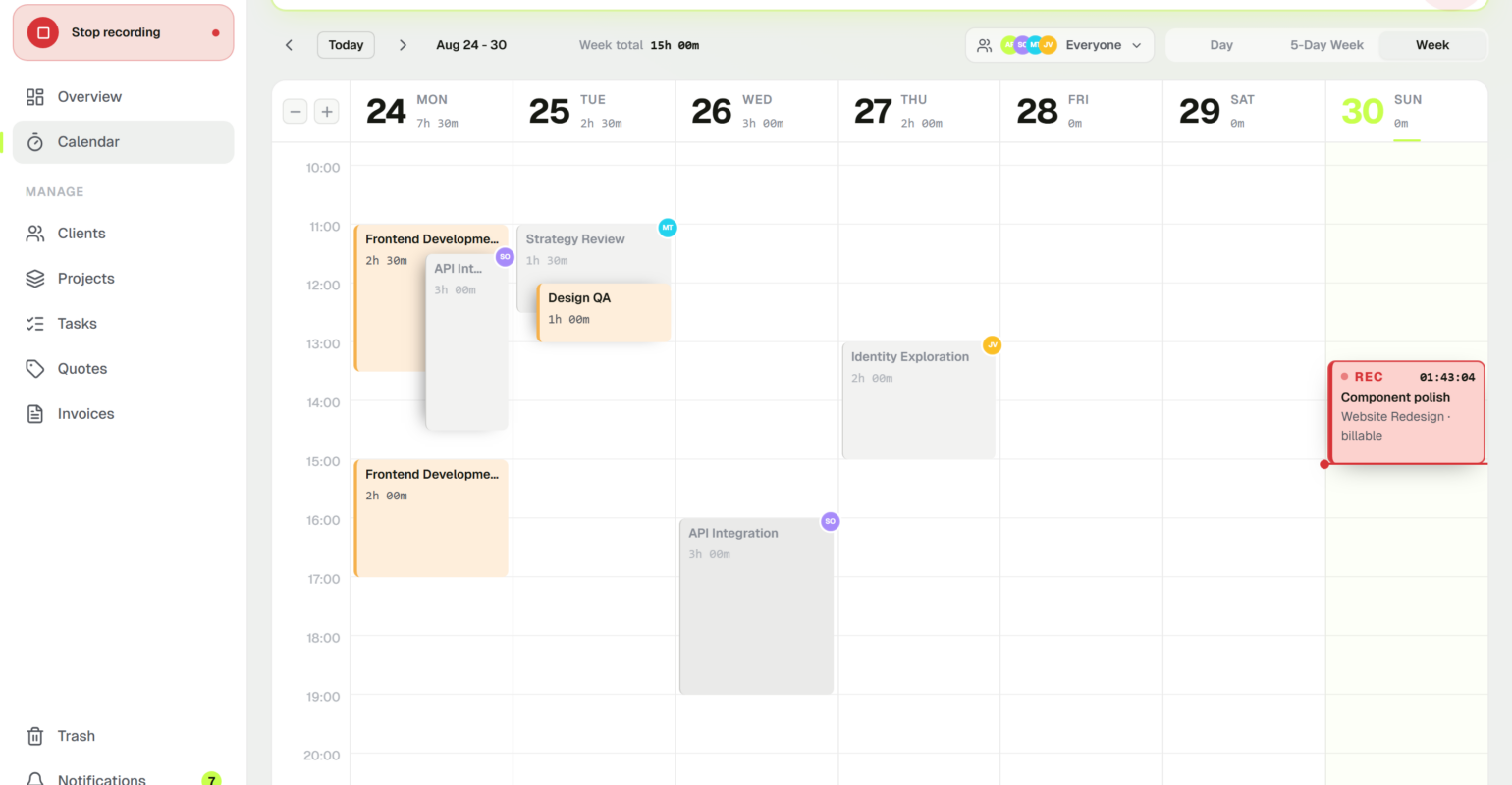Open the Design QA time entry
The height and width of the screenshot is (785, 1512).
[x=604, y=312]
